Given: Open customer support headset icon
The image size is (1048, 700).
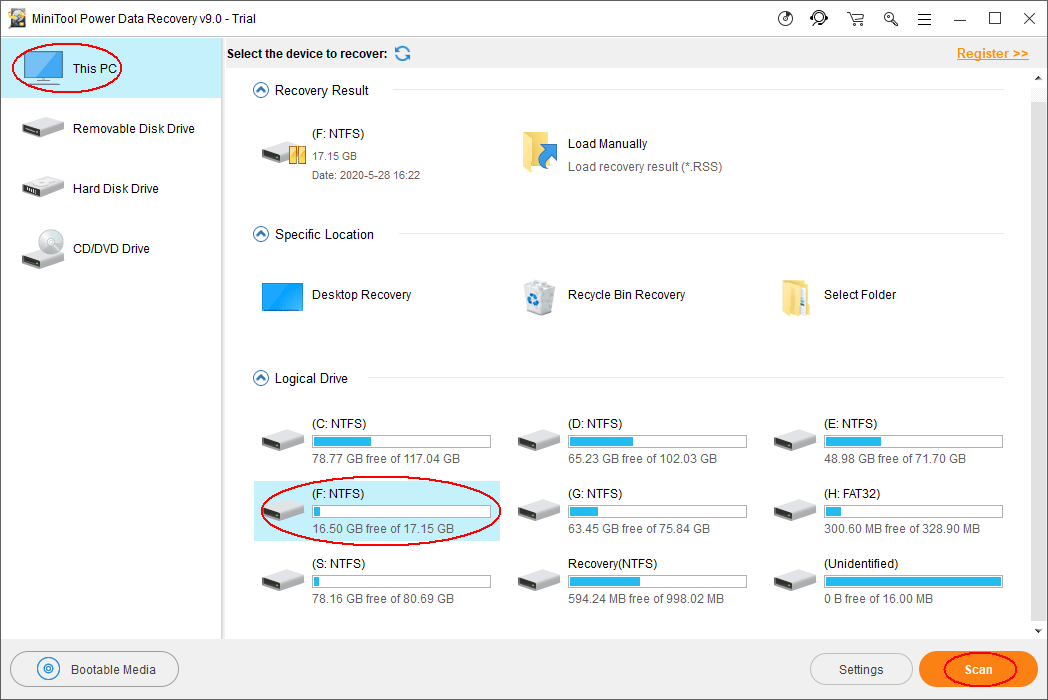Looking at the screenshot, I should [820, 19].
